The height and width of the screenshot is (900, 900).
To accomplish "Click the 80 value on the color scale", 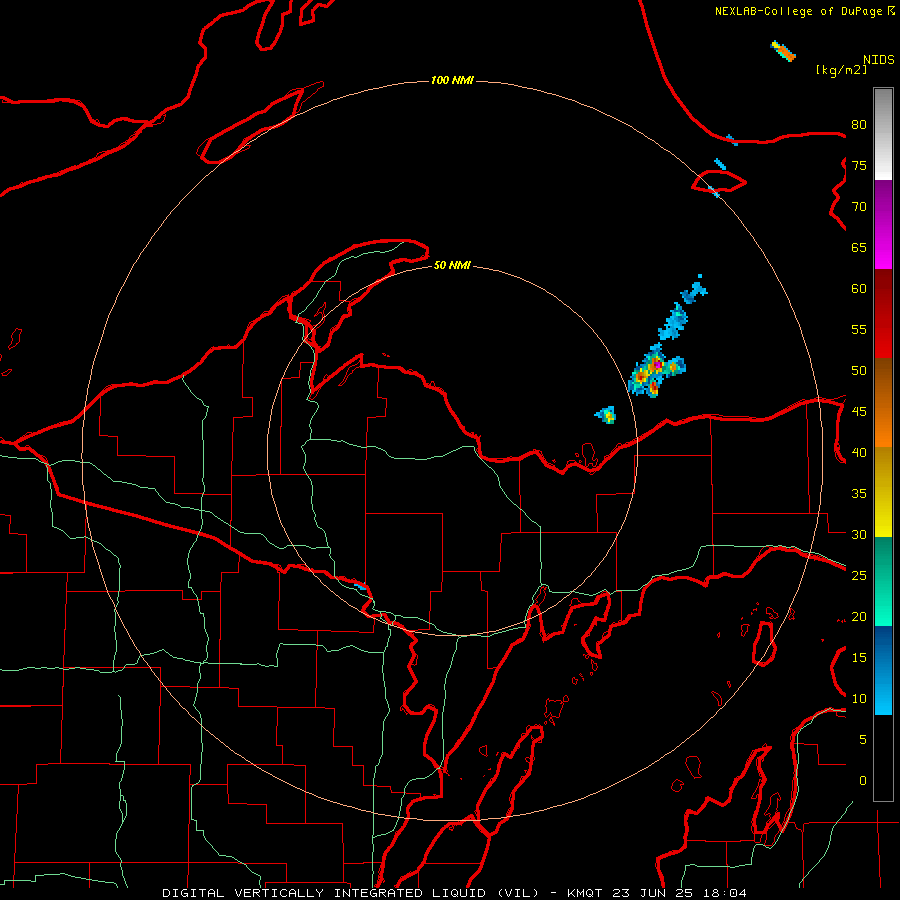I will 859,125.
